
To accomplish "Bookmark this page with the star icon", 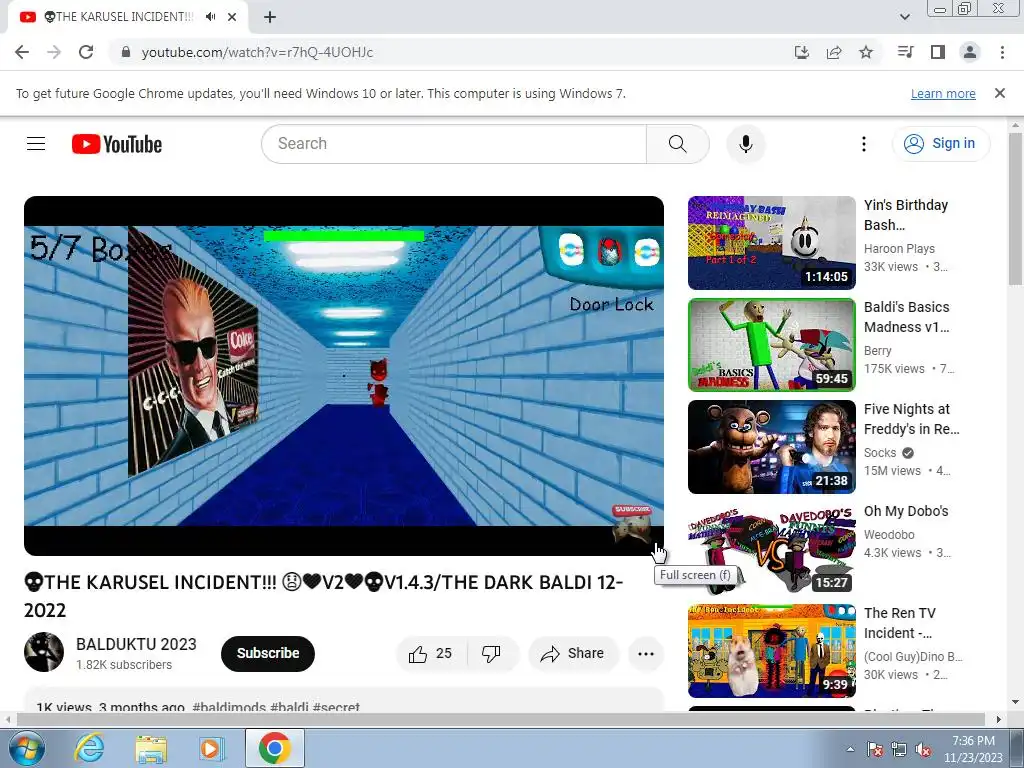I will pyautogui.click(x=866, y=52).
